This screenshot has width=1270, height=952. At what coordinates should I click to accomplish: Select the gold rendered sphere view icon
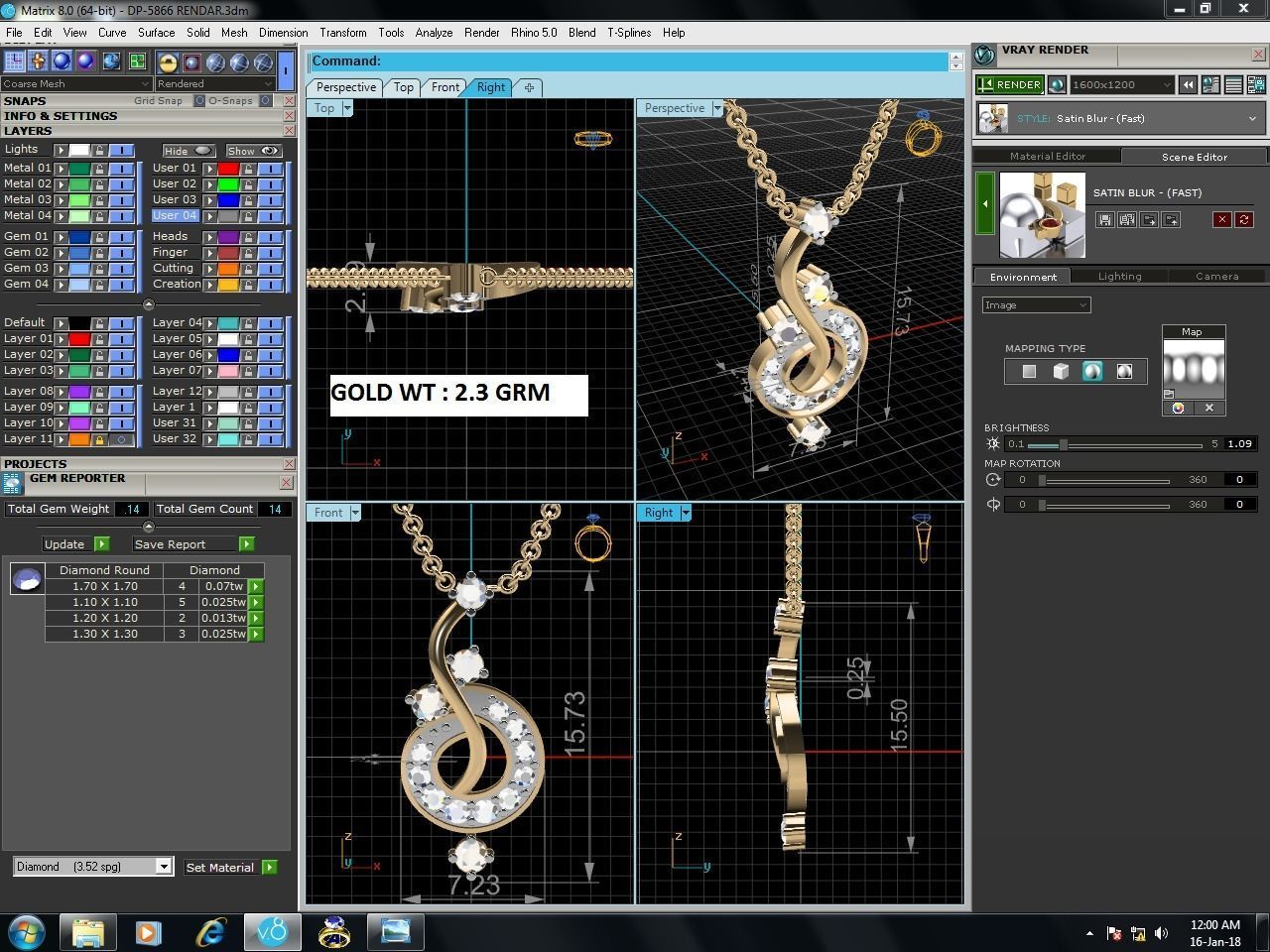(168, 62)
